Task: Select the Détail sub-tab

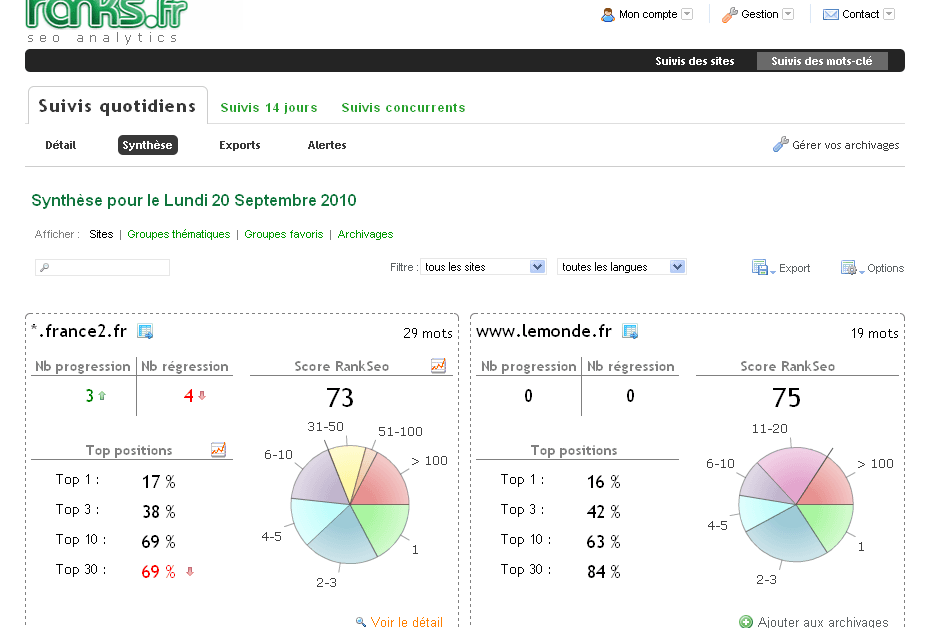Action: pos(60,145)
